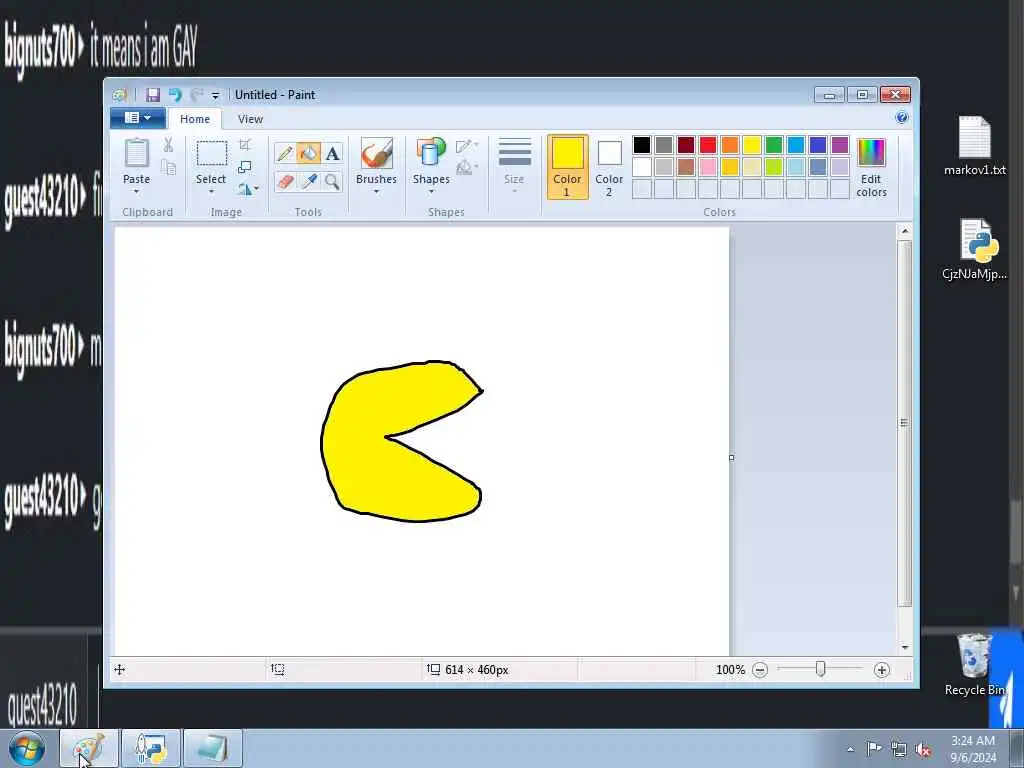
Task: Click the Save icon in quick access toolbar
Action: click(x=153, y=95)
